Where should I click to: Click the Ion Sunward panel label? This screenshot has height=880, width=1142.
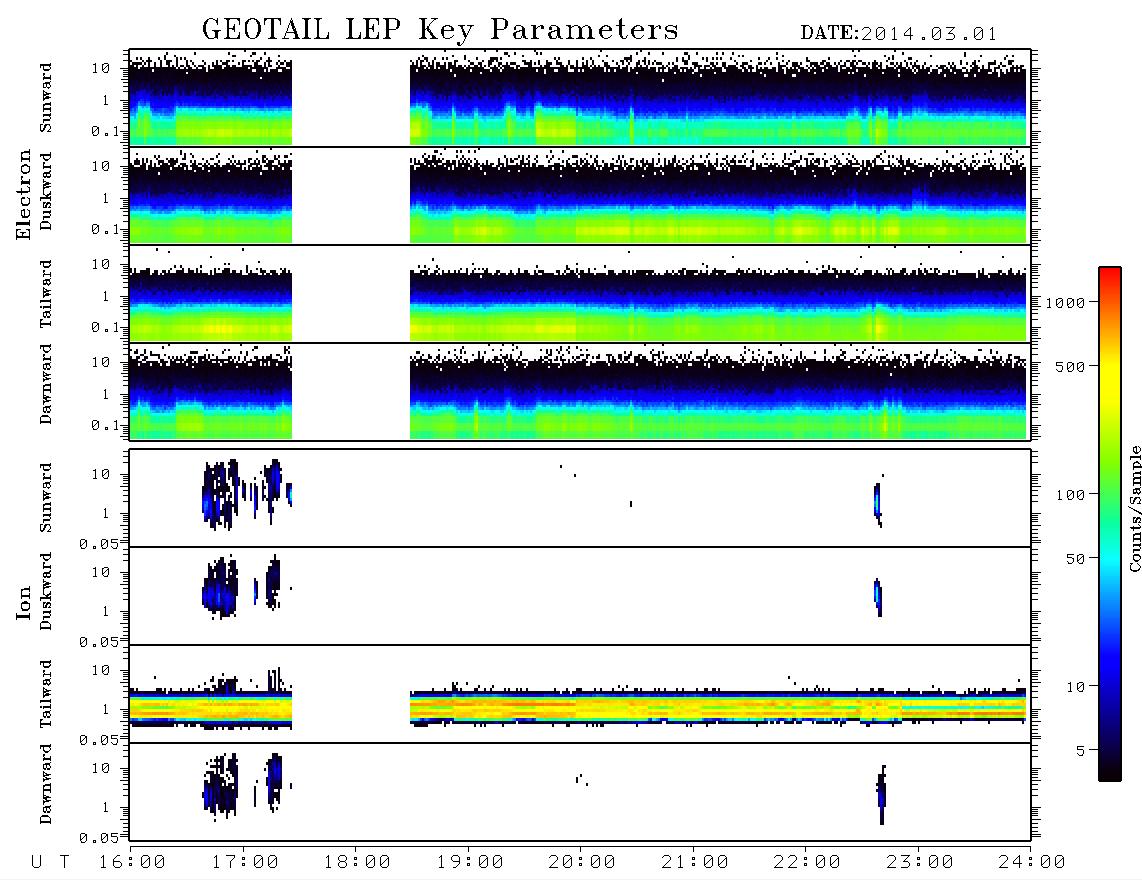[x=46, y=498]
